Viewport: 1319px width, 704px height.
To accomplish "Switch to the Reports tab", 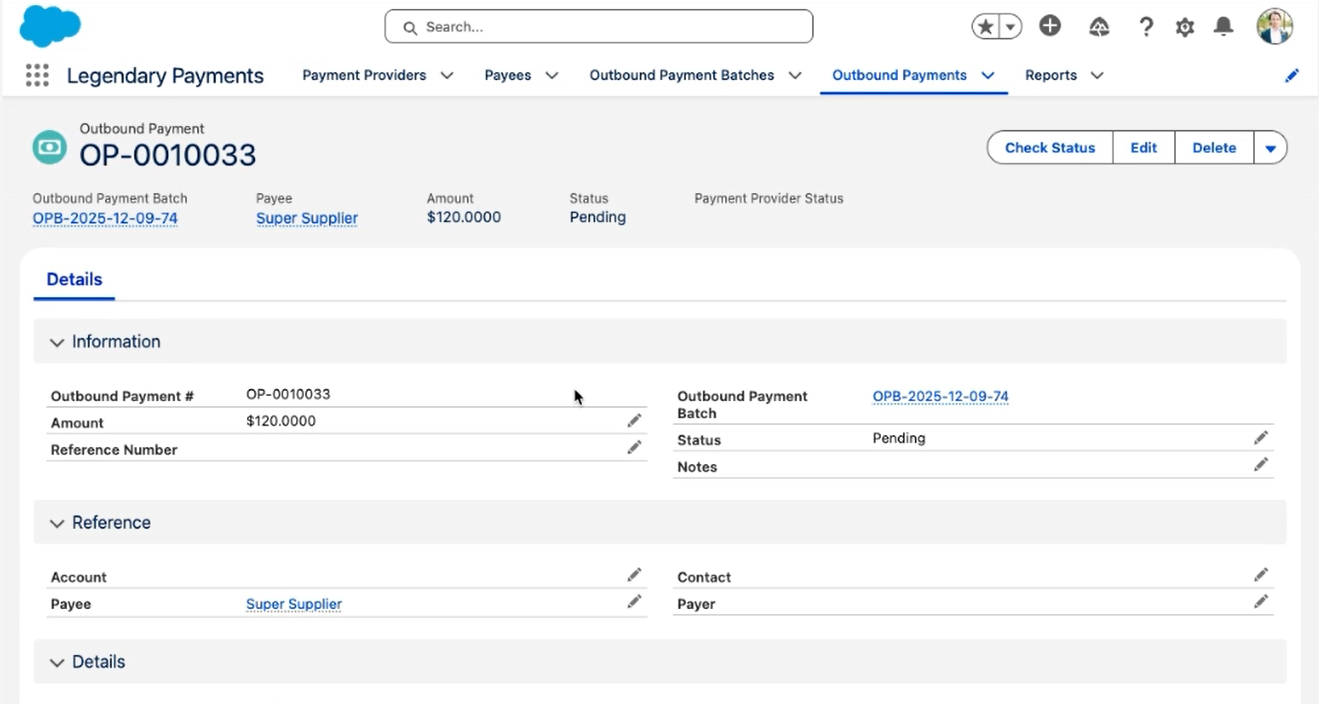I will tap(1050, 75).
